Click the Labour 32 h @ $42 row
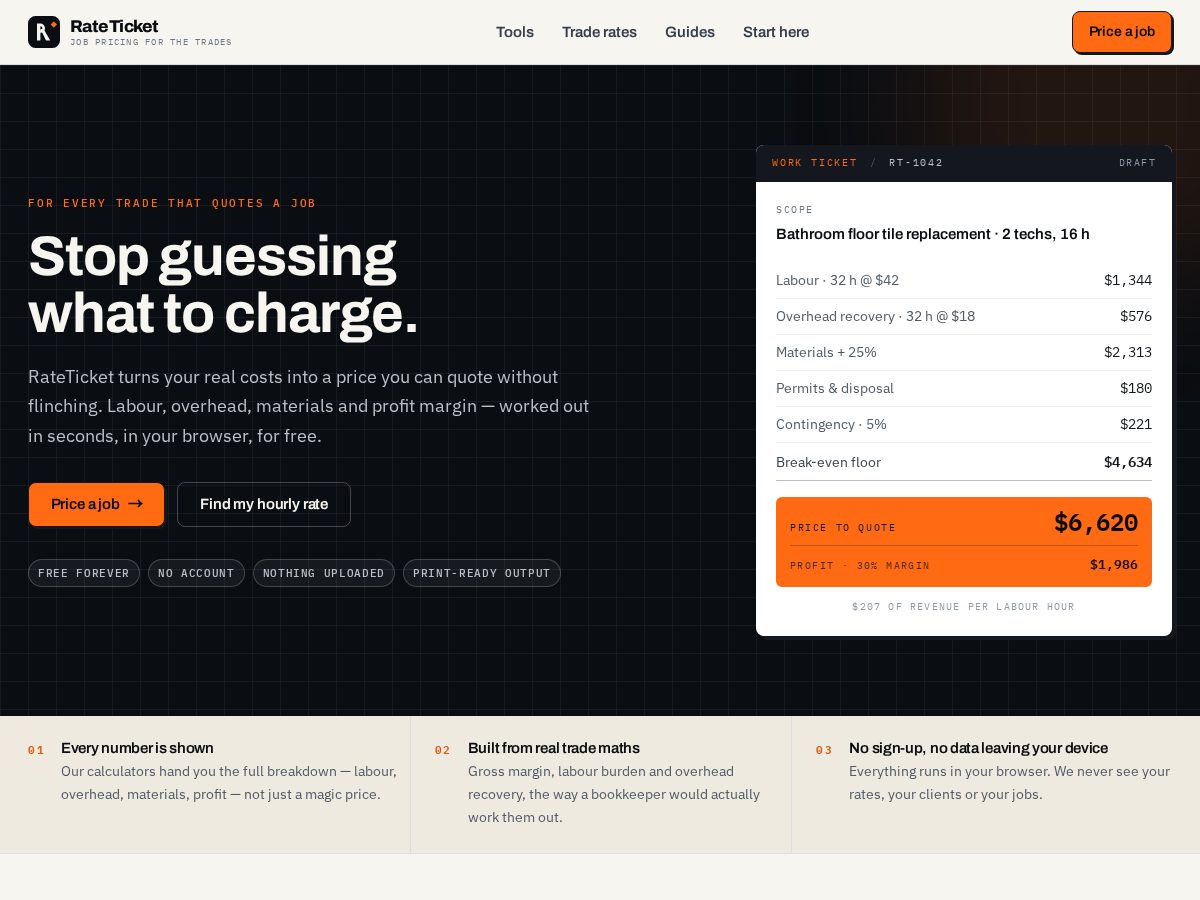The width and height of the screenshot is (1200, 900). (964, 280)
